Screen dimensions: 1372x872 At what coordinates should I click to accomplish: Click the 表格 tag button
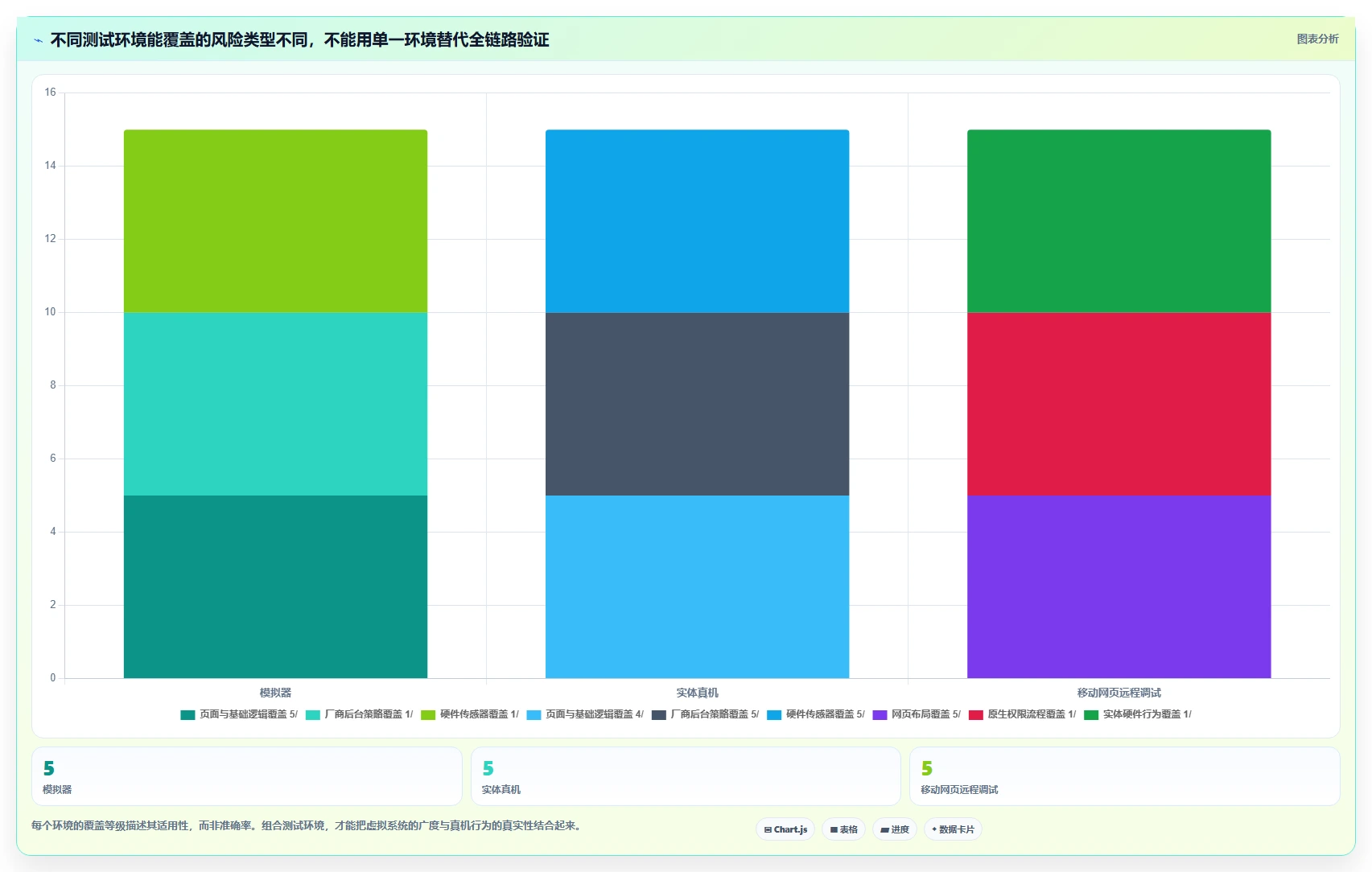coord(843,829)
